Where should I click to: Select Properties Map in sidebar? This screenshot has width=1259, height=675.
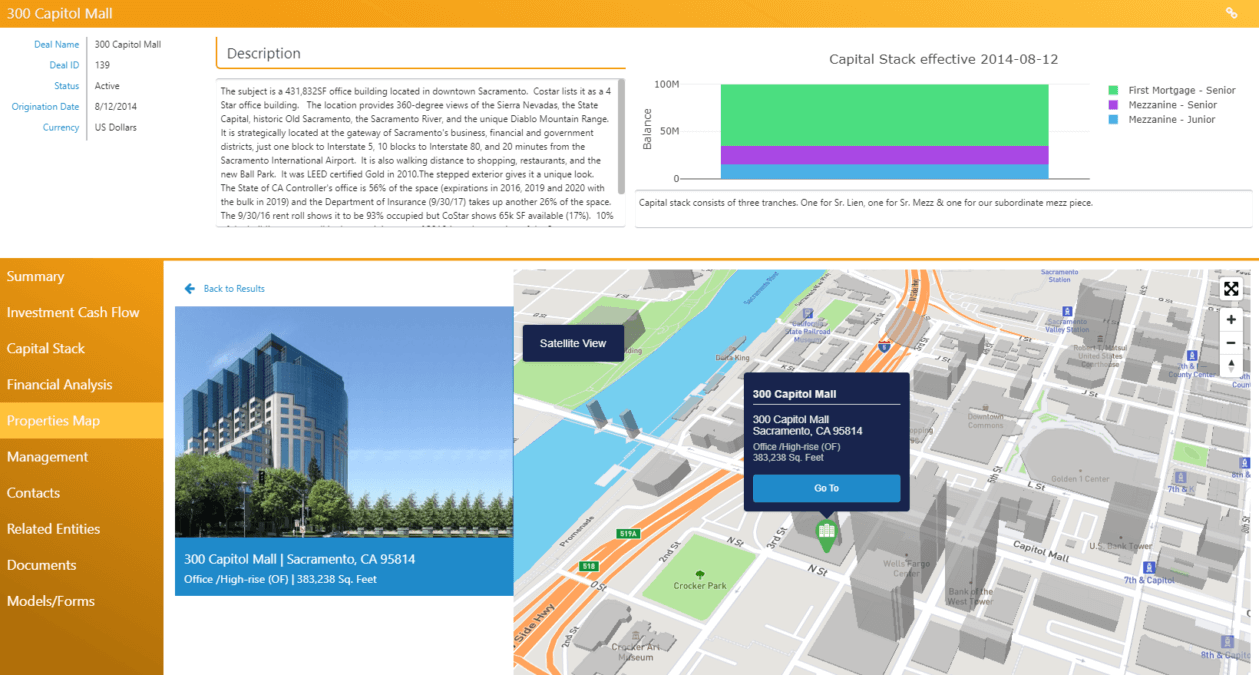coord(82,421)
